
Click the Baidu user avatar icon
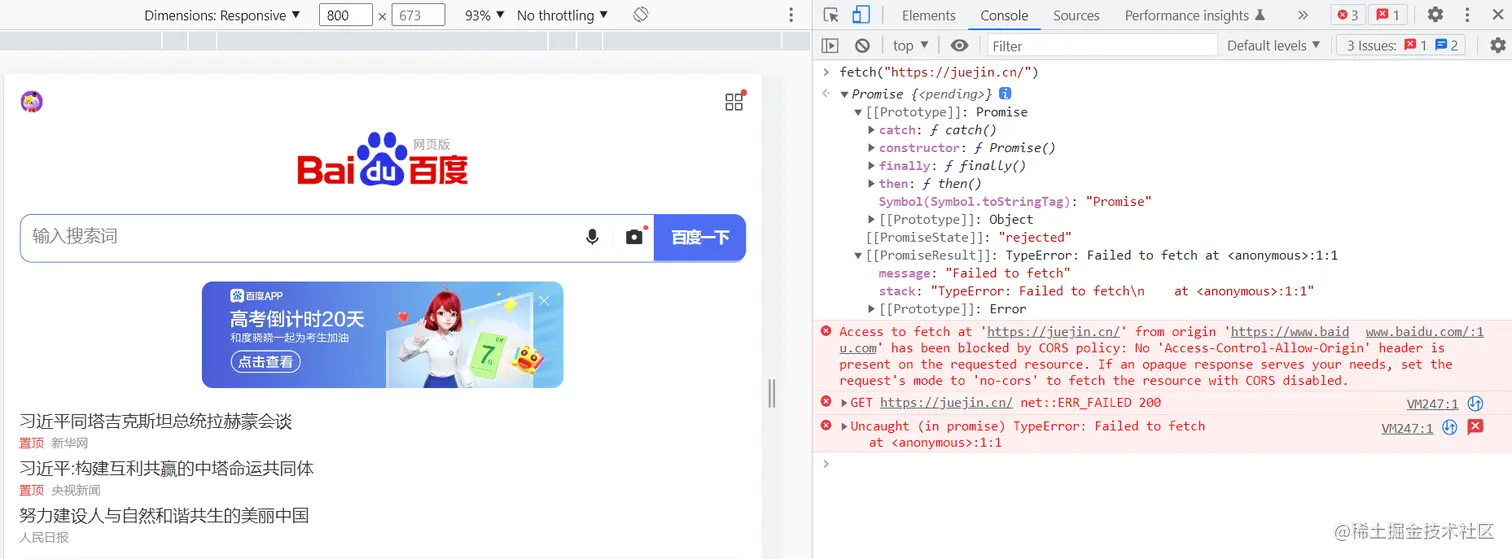[x=32, y=101]
